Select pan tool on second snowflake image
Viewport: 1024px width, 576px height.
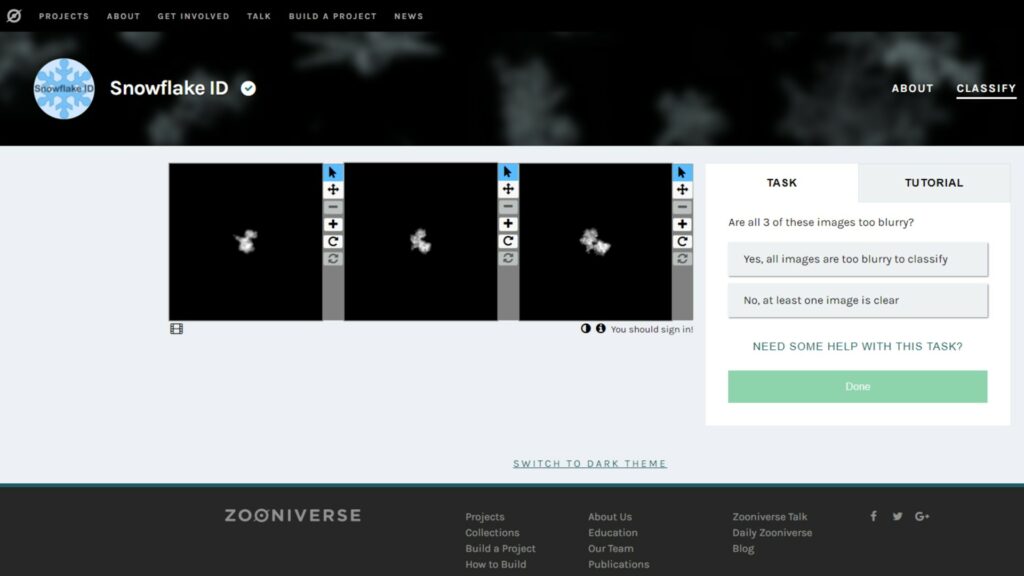[x=508, y=189]
